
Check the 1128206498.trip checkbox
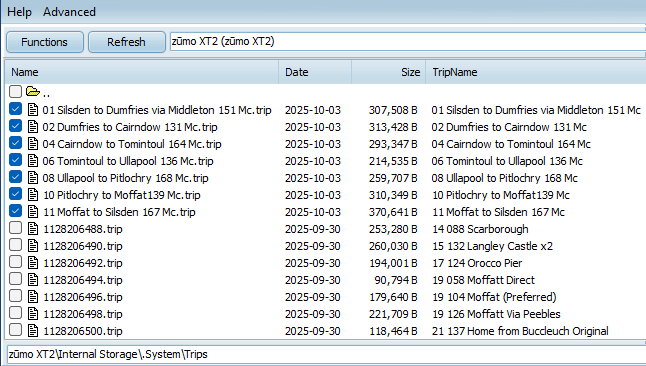pos(15,312)
